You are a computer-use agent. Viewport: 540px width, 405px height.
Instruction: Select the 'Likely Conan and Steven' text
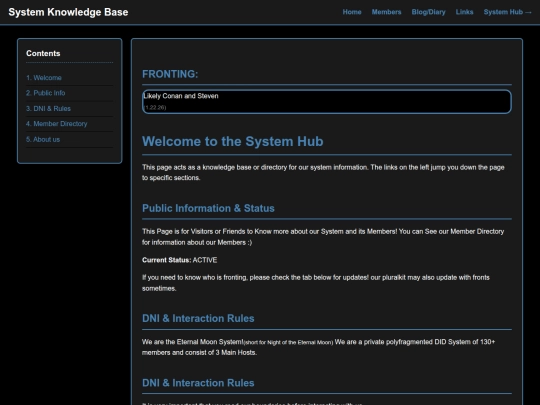(181, 96)
